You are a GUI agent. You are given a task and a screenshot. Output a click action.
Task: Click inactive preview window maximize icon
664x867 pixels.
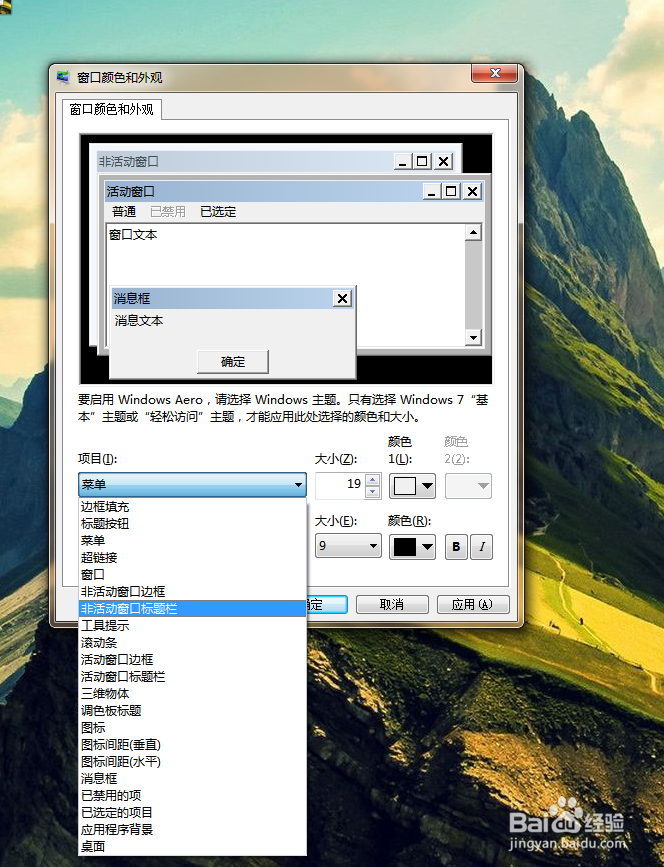pos(422,161)
